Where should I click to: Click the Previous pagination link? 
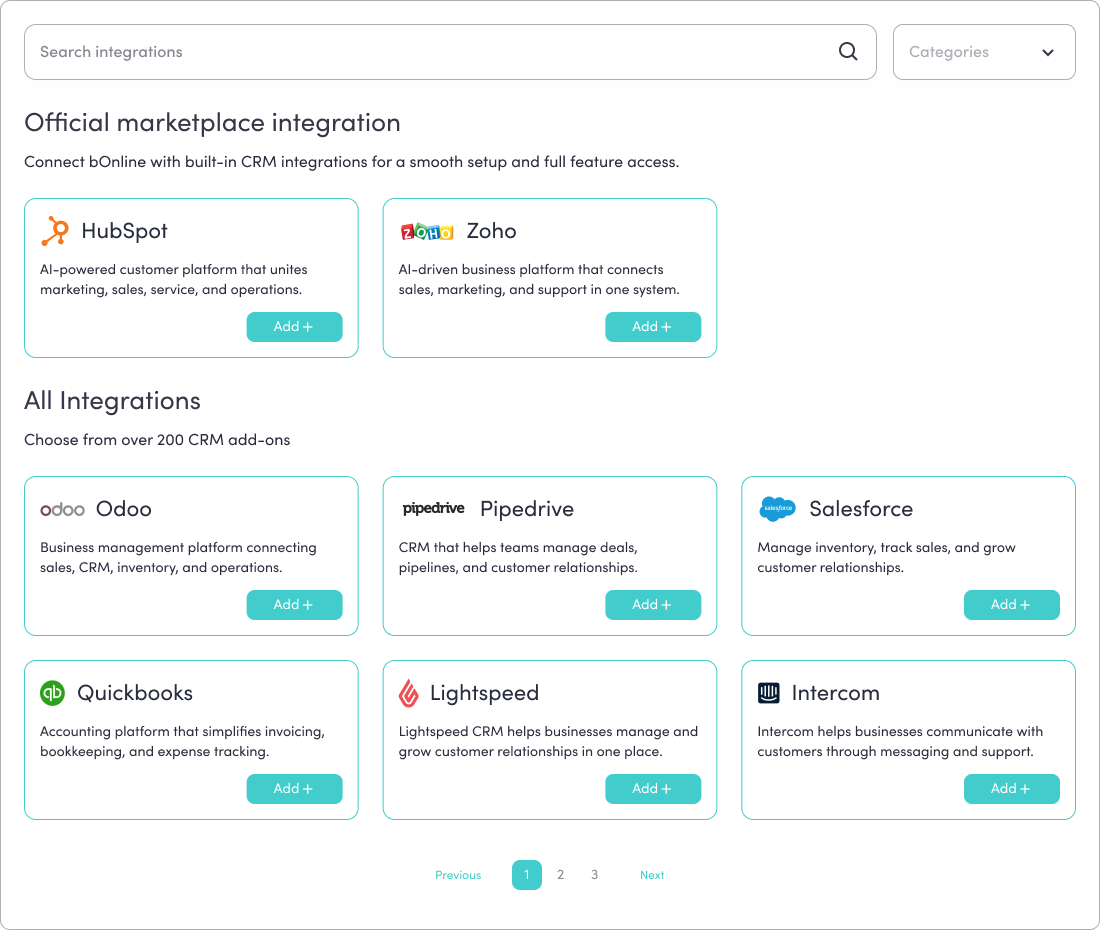click(x=458, y=875)
